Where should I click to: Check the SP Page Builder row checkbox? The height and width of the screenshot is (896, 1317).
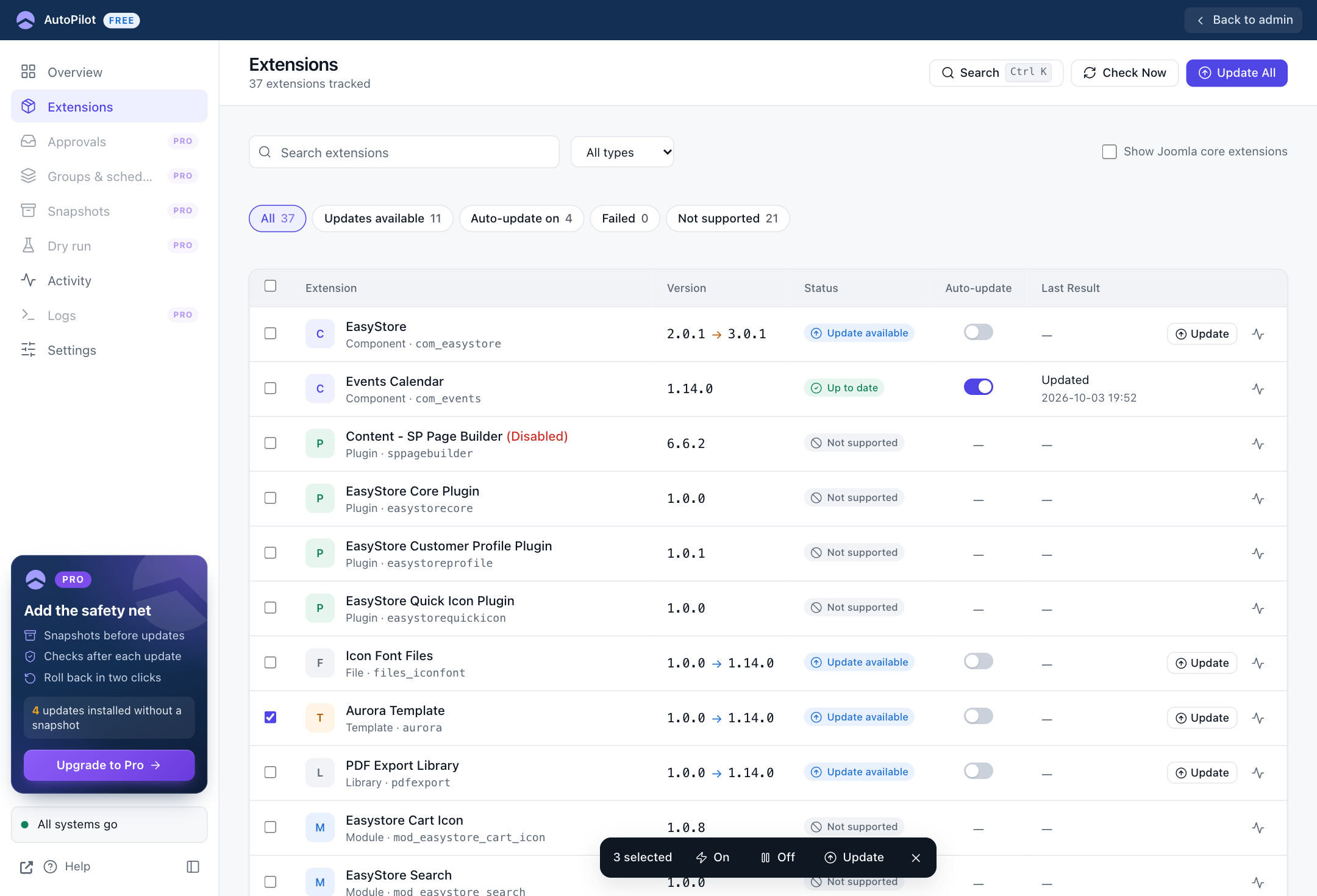270,443
